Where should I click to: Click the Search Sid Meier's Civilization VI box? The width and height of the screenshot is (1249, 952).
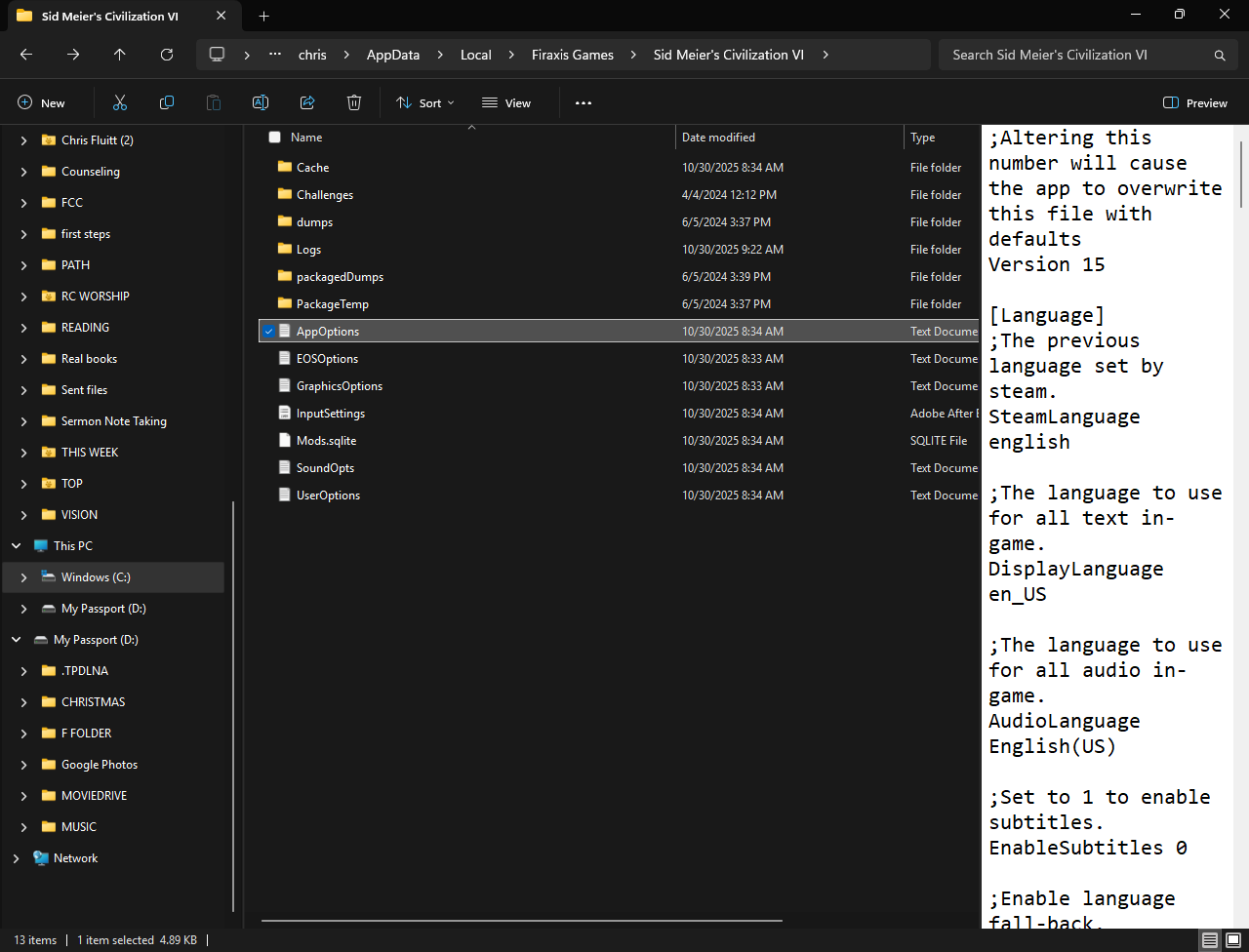pyautogui.click(x=1073, y=55)
